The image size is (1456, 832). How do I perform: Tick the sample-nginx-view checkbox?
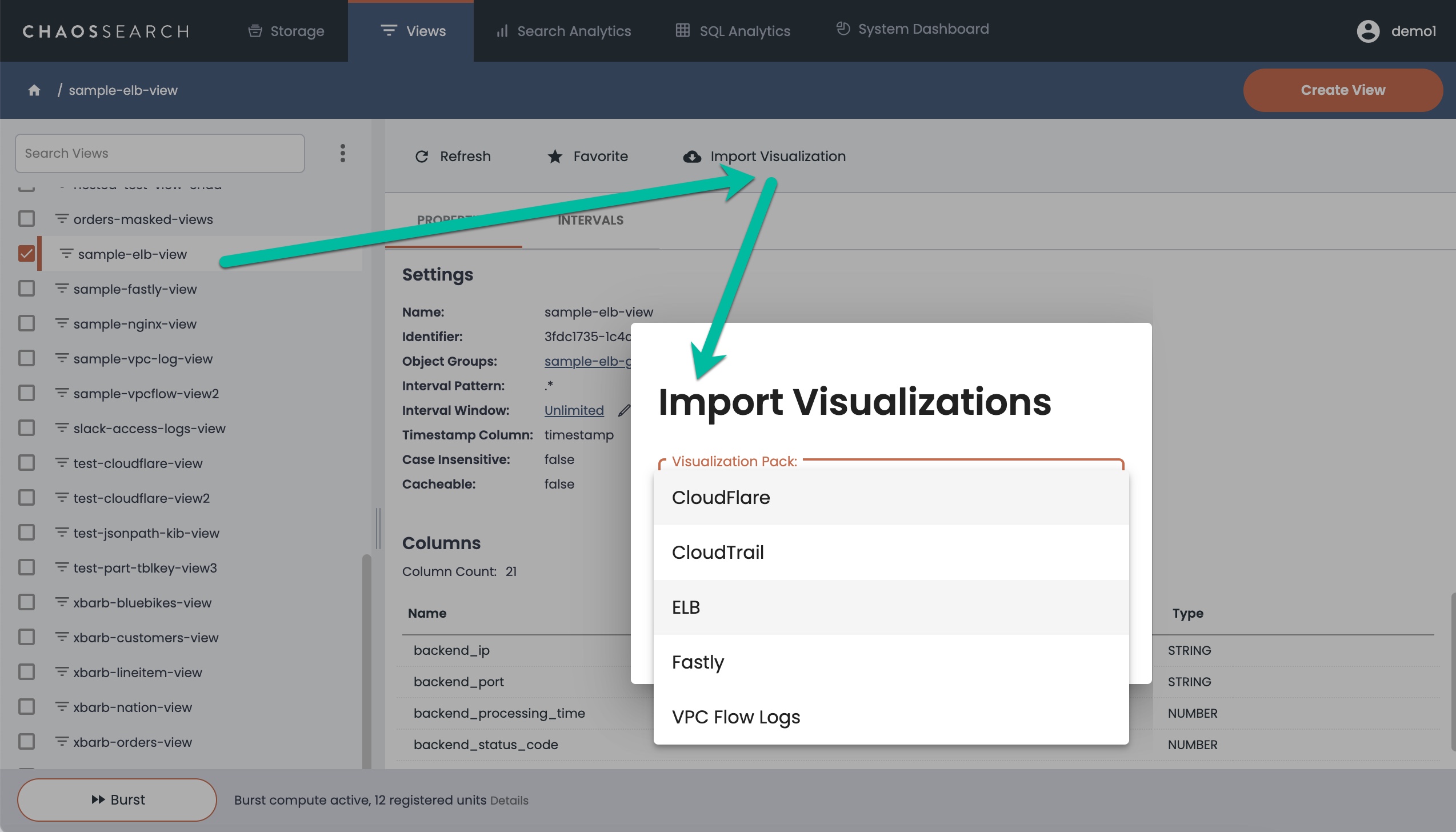point(26,323)
